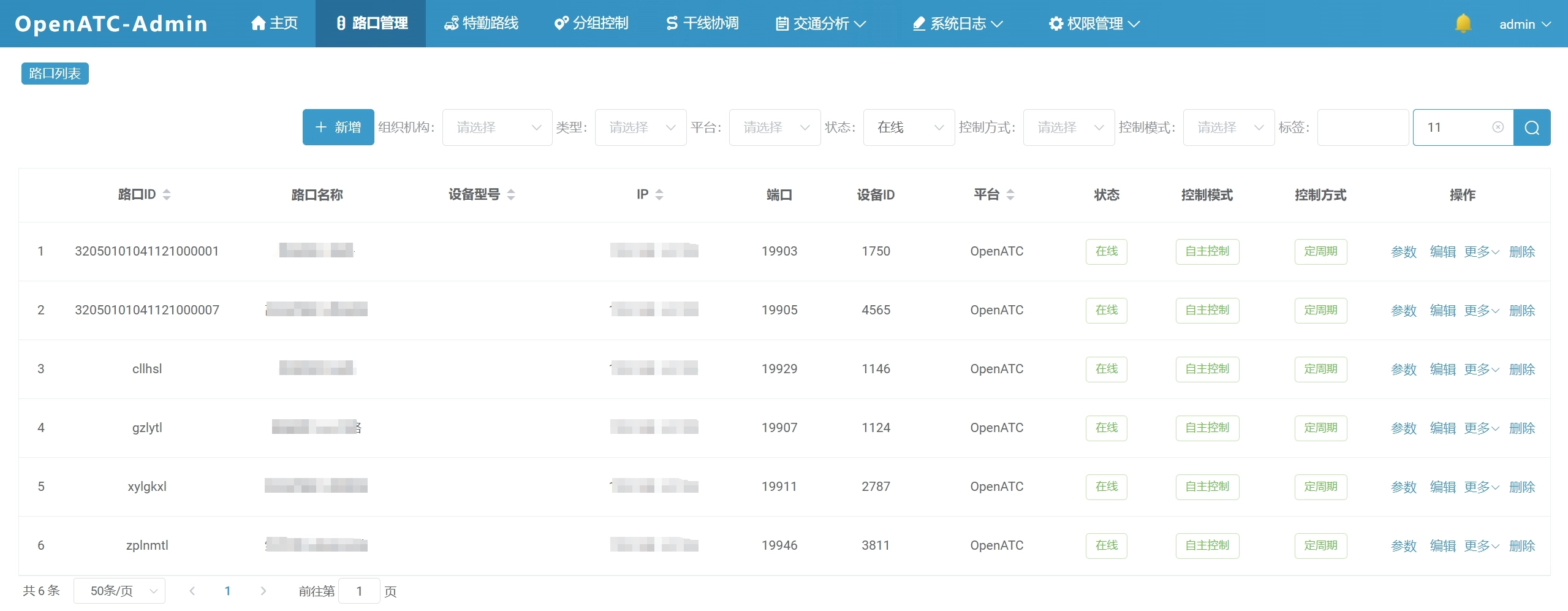Go to previous page arrow
Viewport: 1568px width, 611px height.
click(x=192, y=591)
